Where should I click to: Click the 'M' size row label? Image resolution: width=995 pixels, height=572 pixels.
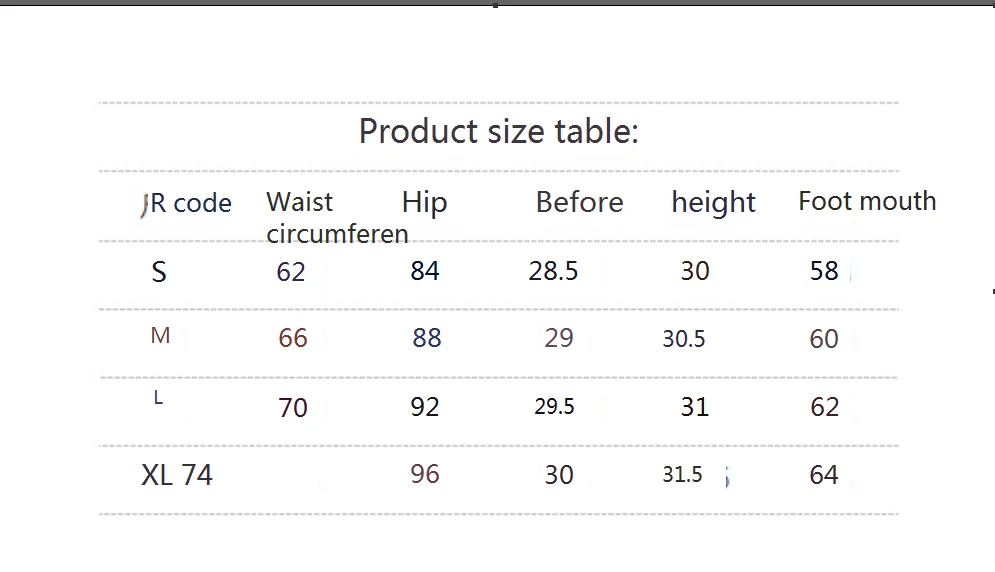[160, 335]
